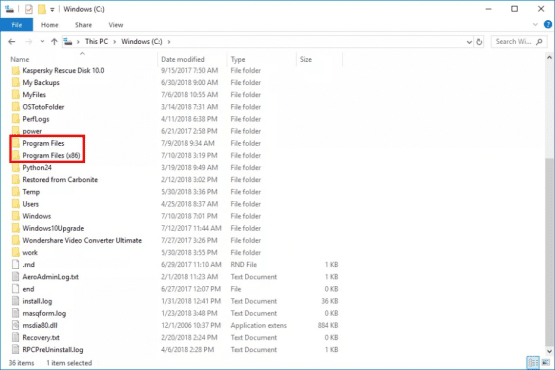Open the Share ribbon tab
555x370 pixels.
[x=83, y=25]
